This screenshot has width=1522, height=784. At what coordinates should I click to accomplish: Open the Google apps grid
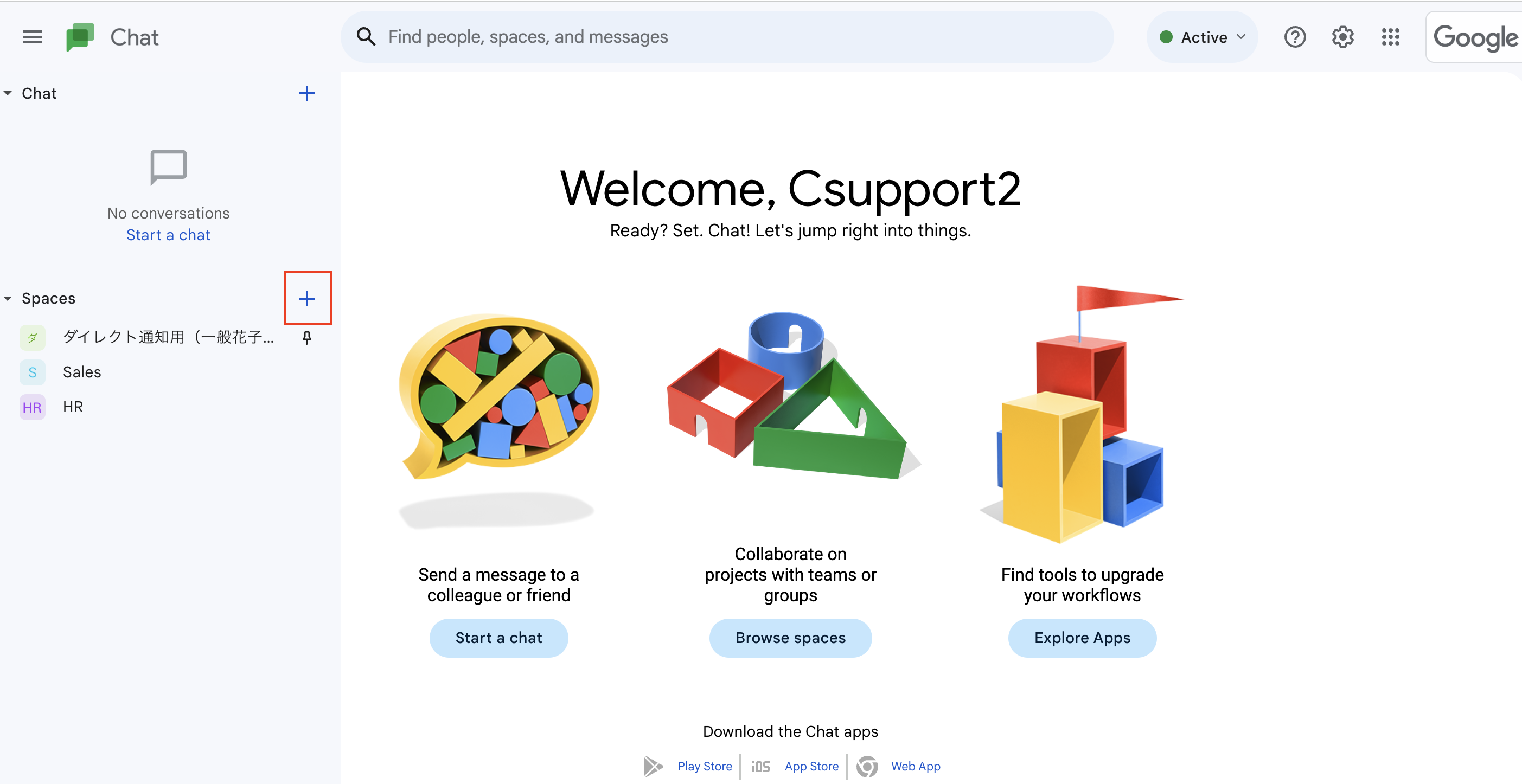pyautogui.click(x=1390, y=37)
